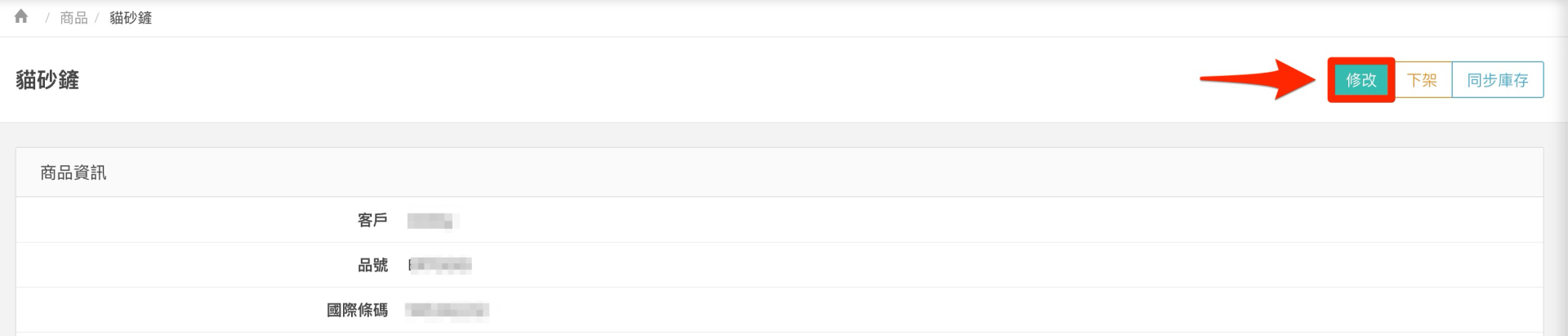
Task: Select the blurred 客戶 value
Action: point(430,221)
